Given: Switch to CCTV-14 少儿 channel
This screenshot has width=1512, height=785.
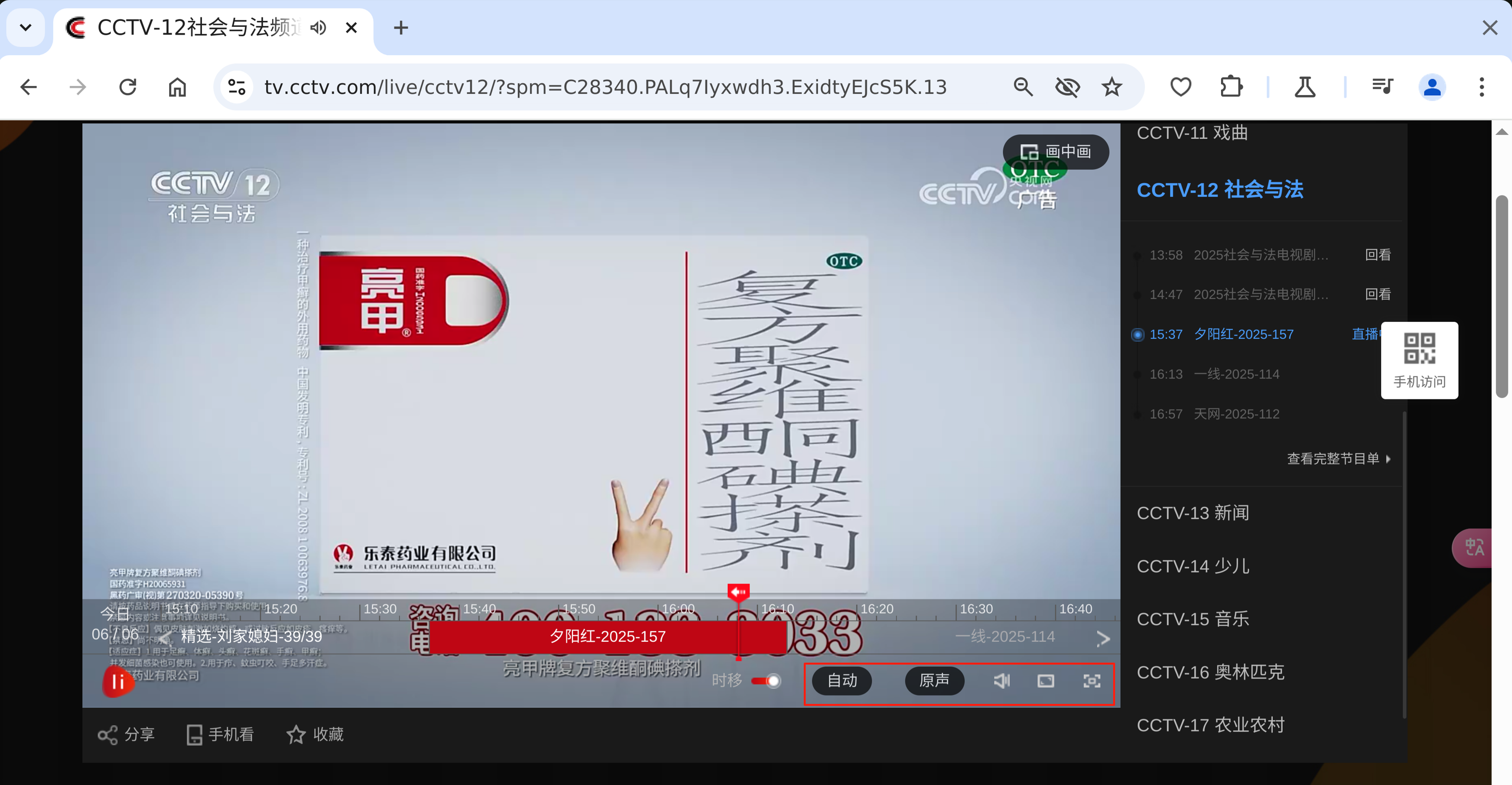Looking at the screenshot, I should [x=1193, y=566].
